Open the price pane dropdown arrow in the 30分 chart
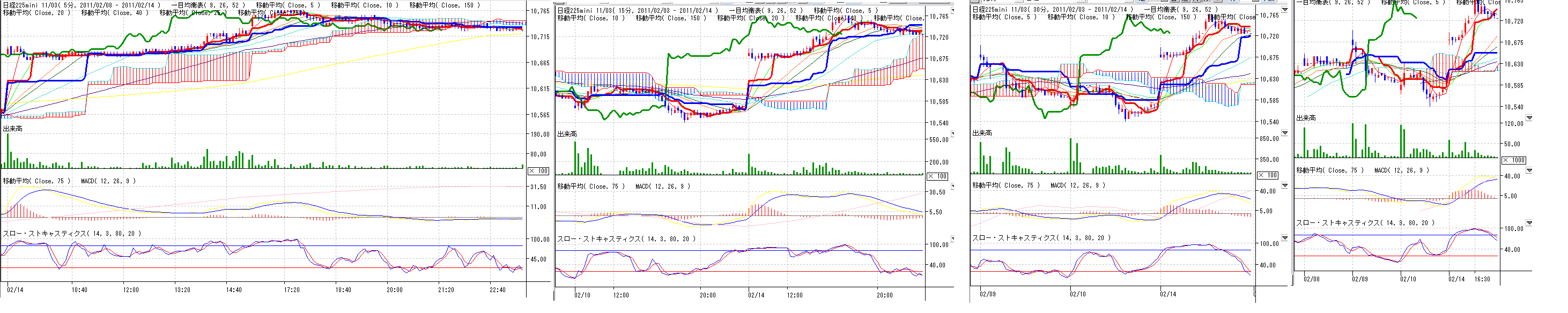 point(1284,10)
